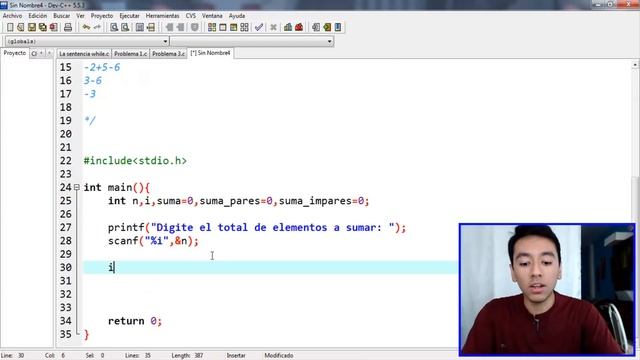The width and height of the screenshot is (640, 360).
Task: Print the document using the printer icon
Action: click(x=68, y=27)
